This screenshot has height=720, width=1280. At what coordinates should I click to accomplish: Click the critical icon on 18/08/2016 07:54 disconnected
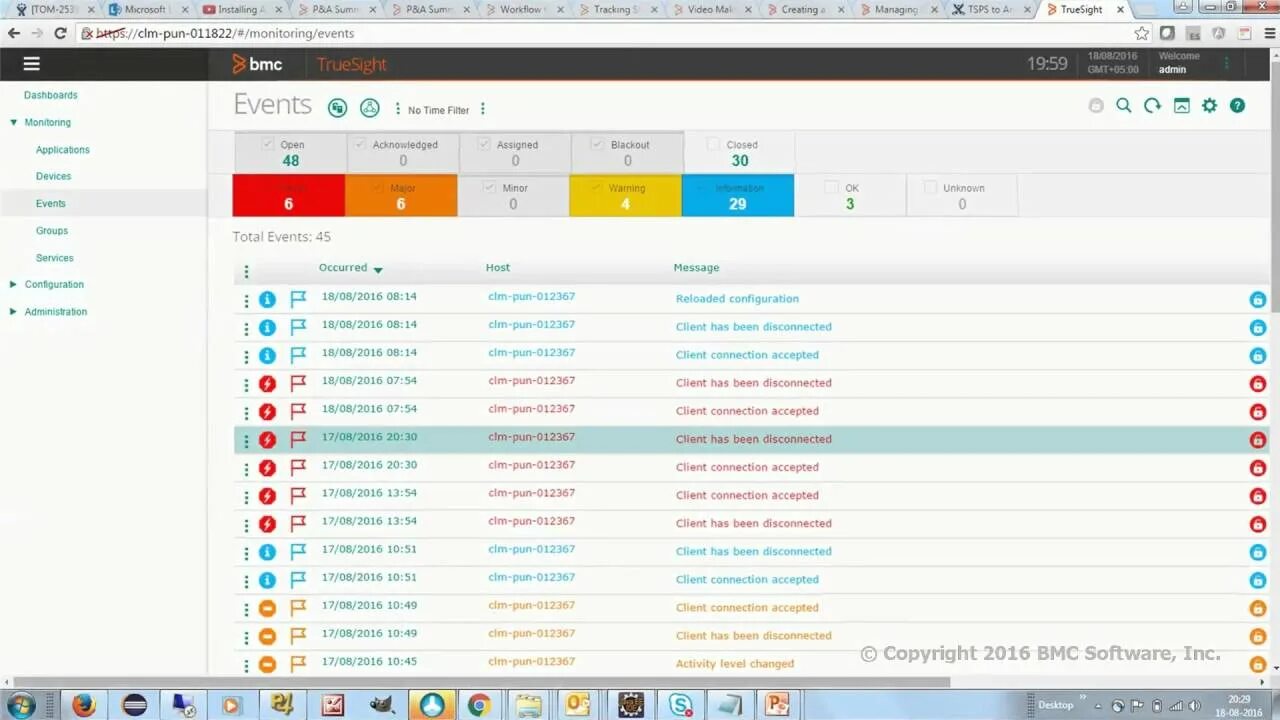click(267, 383)
